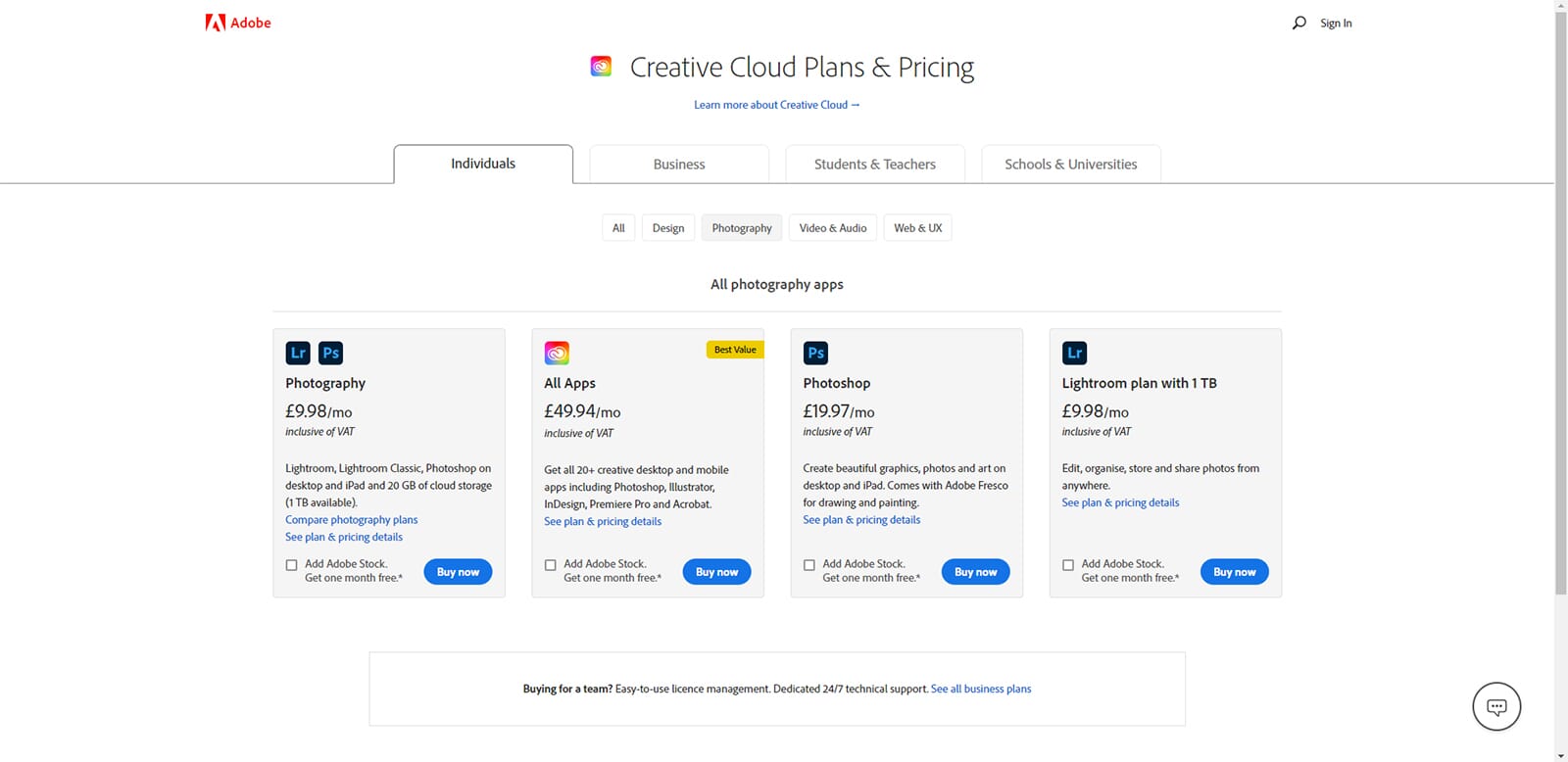Click the Creative Cloud icon on All Apps card

point(557,353)
